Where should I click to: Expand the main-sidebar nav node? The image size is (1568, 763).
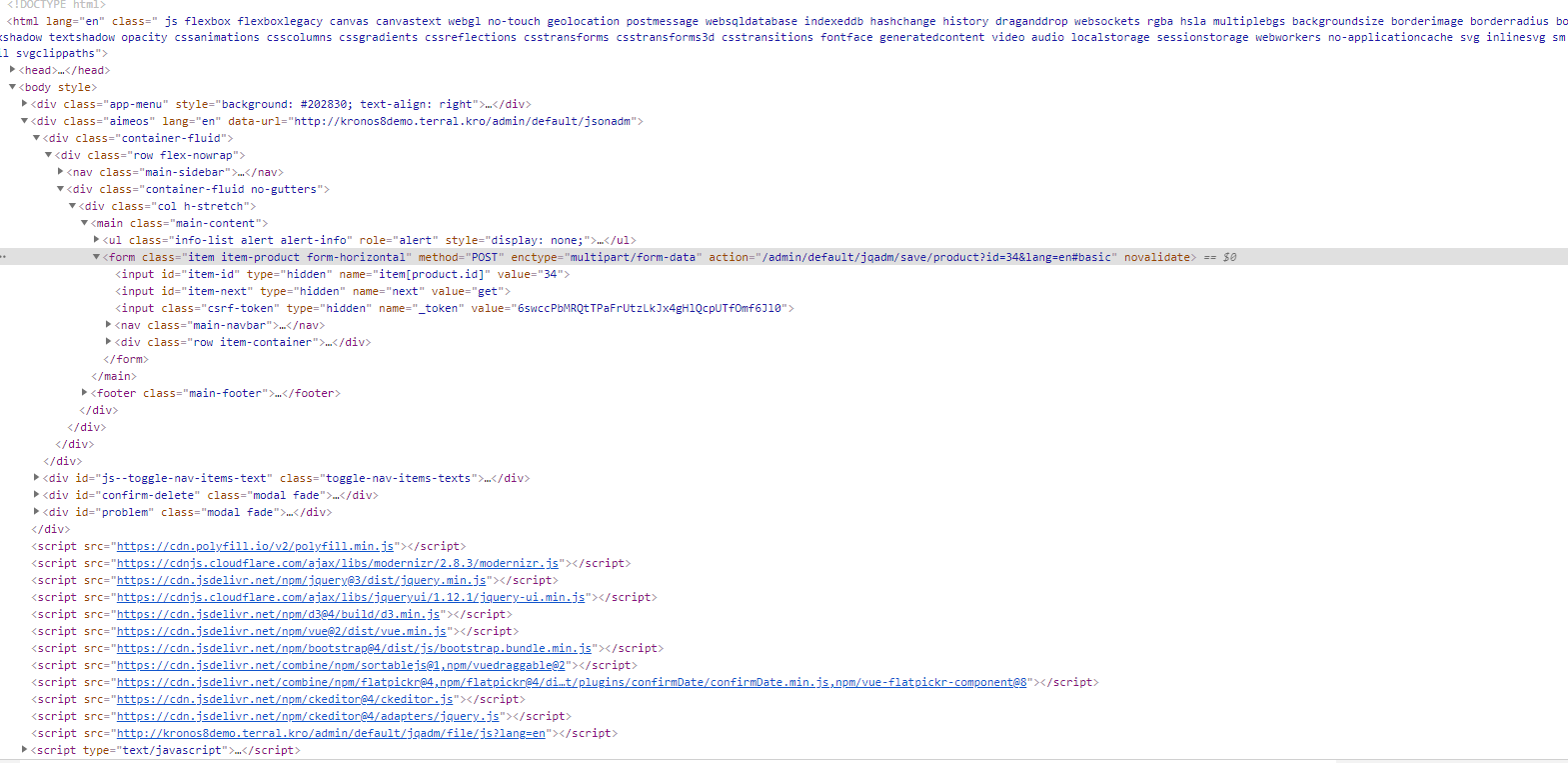tap(60, 172)
